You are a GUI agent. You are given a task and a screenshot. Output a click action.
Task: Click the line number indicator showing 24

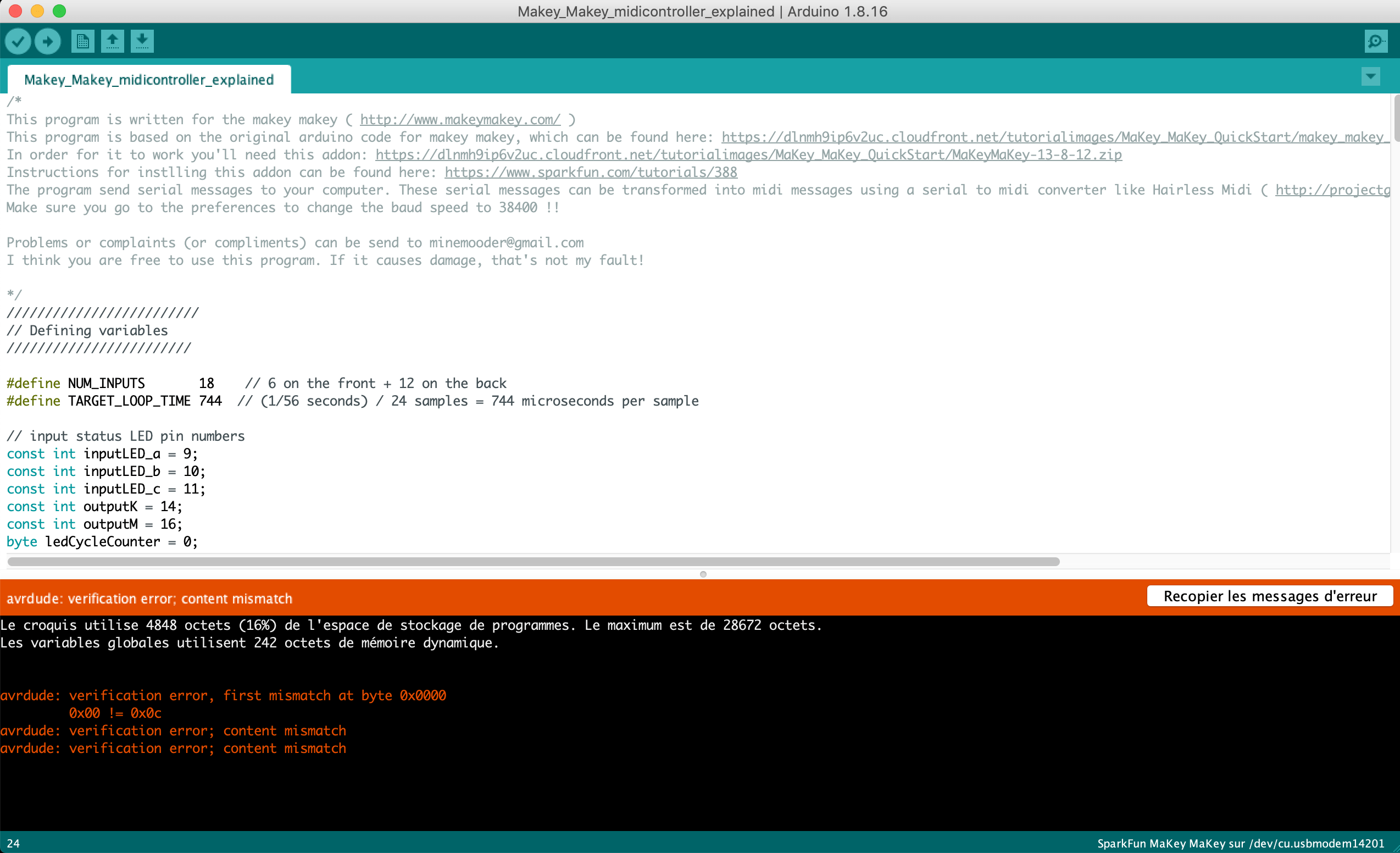(x=13, y=843)
